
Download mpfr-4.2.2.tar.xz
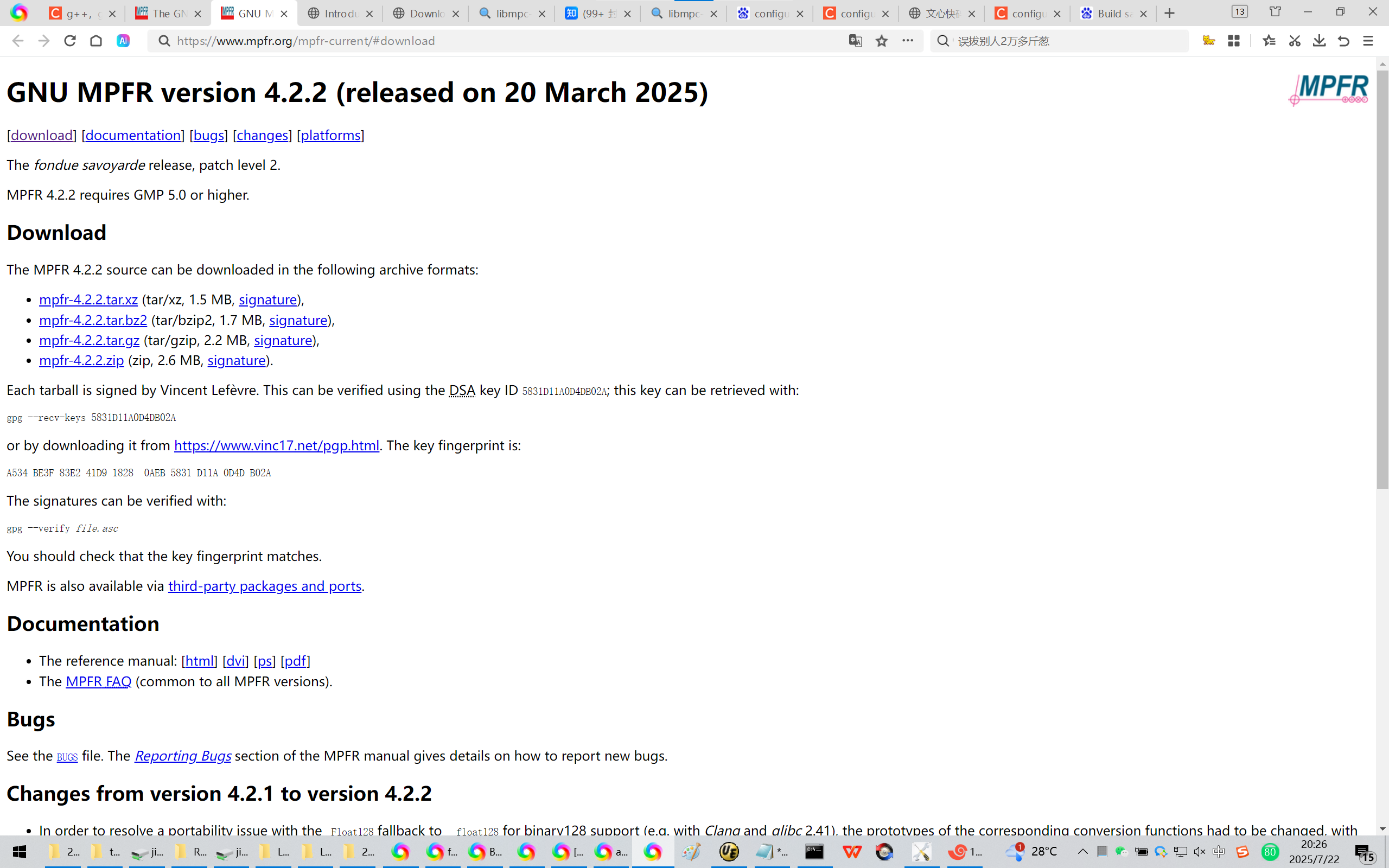(x=88, y=299)
